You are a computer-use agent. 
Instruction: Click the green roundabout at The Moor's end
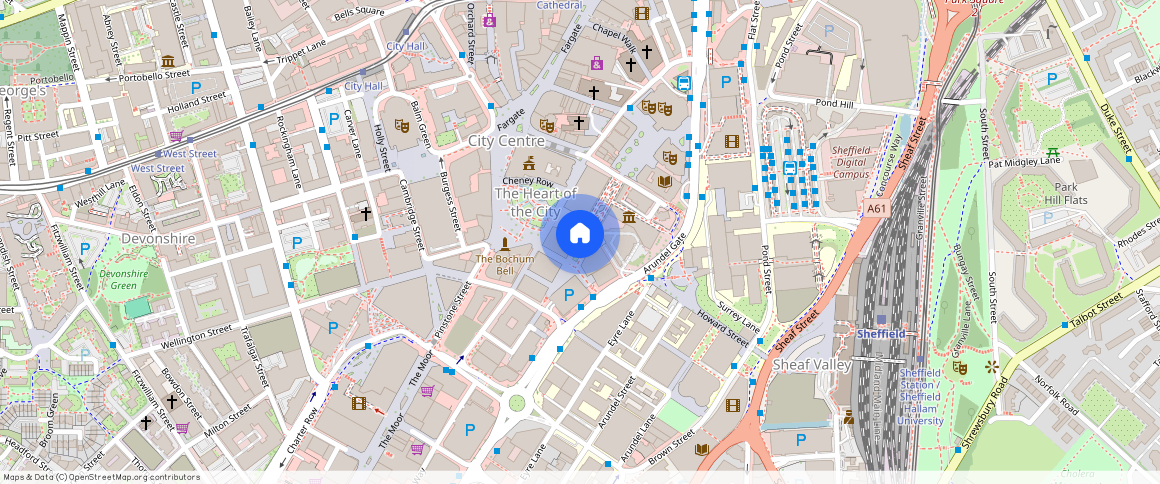pyautogui.click(x=517, y=403)
